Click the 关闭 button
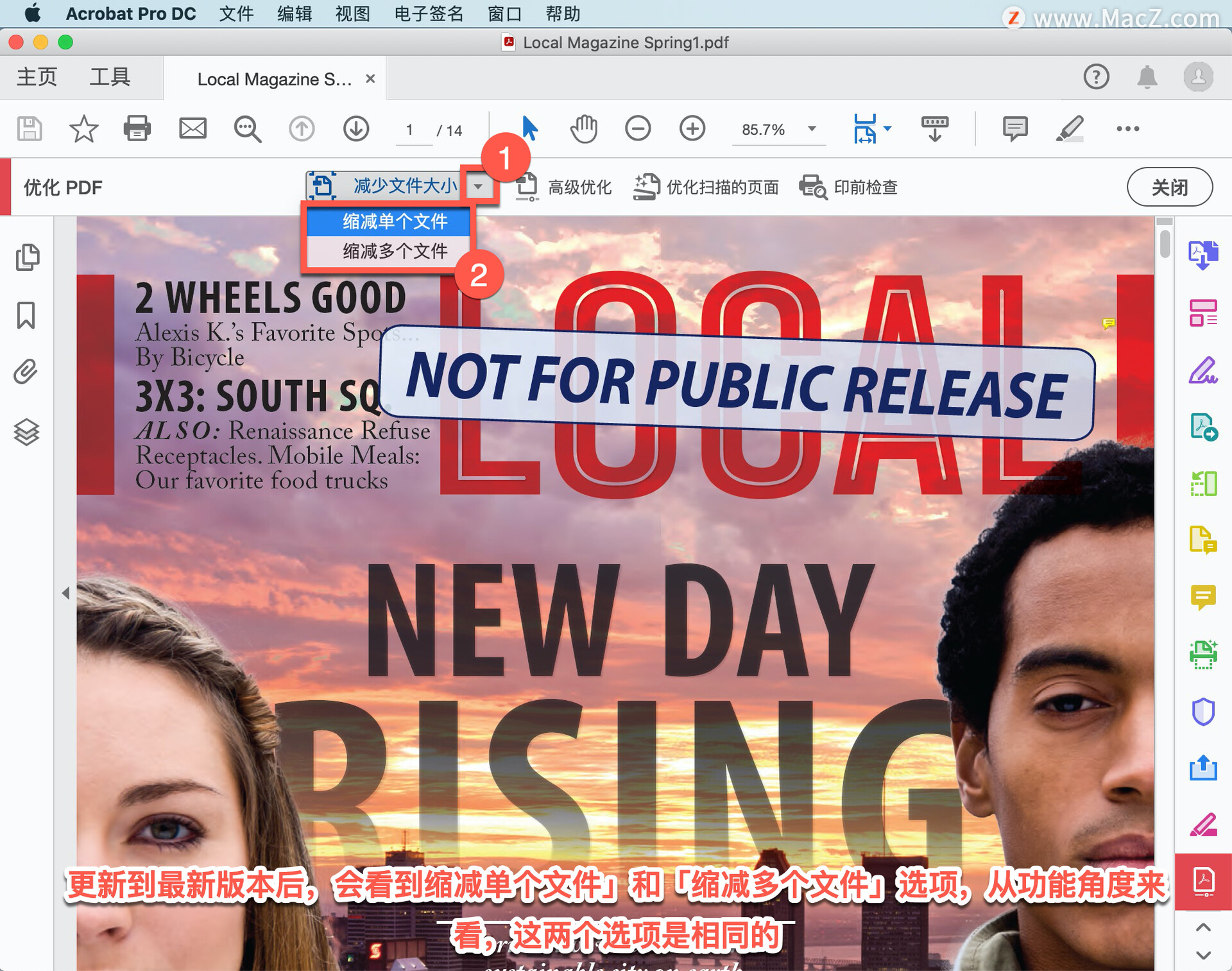 (1169, 187)
